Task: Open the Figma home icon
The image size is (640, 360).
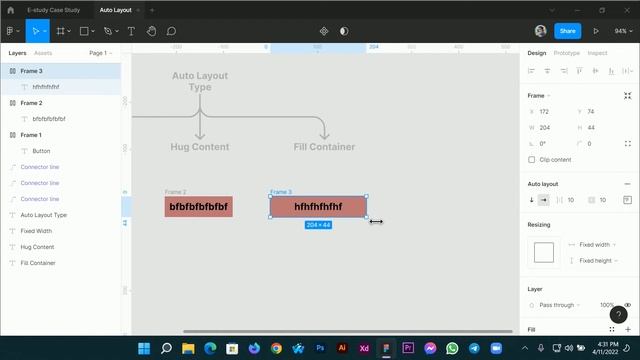Action: (x=11, y=10)
